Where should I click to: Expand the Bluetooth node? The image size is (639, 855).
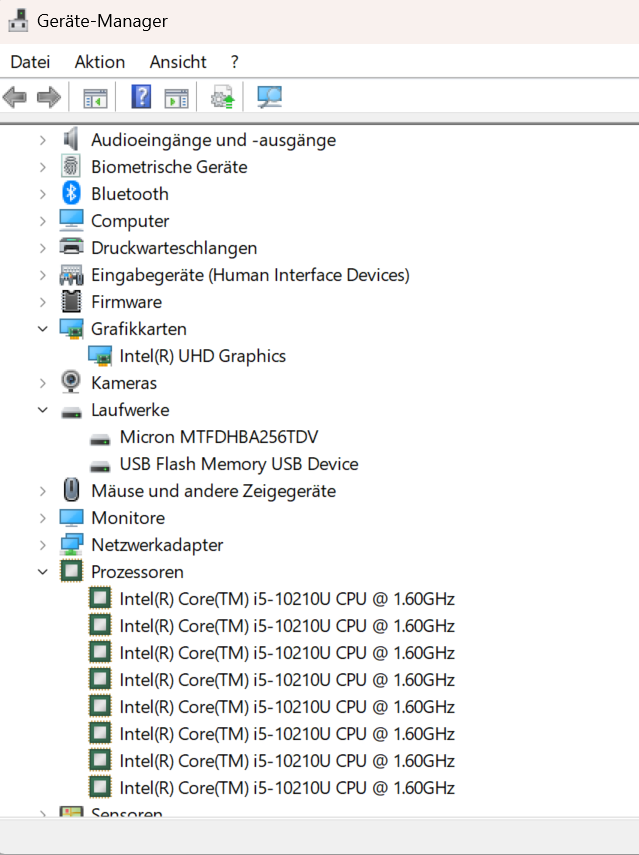(43, 194)
